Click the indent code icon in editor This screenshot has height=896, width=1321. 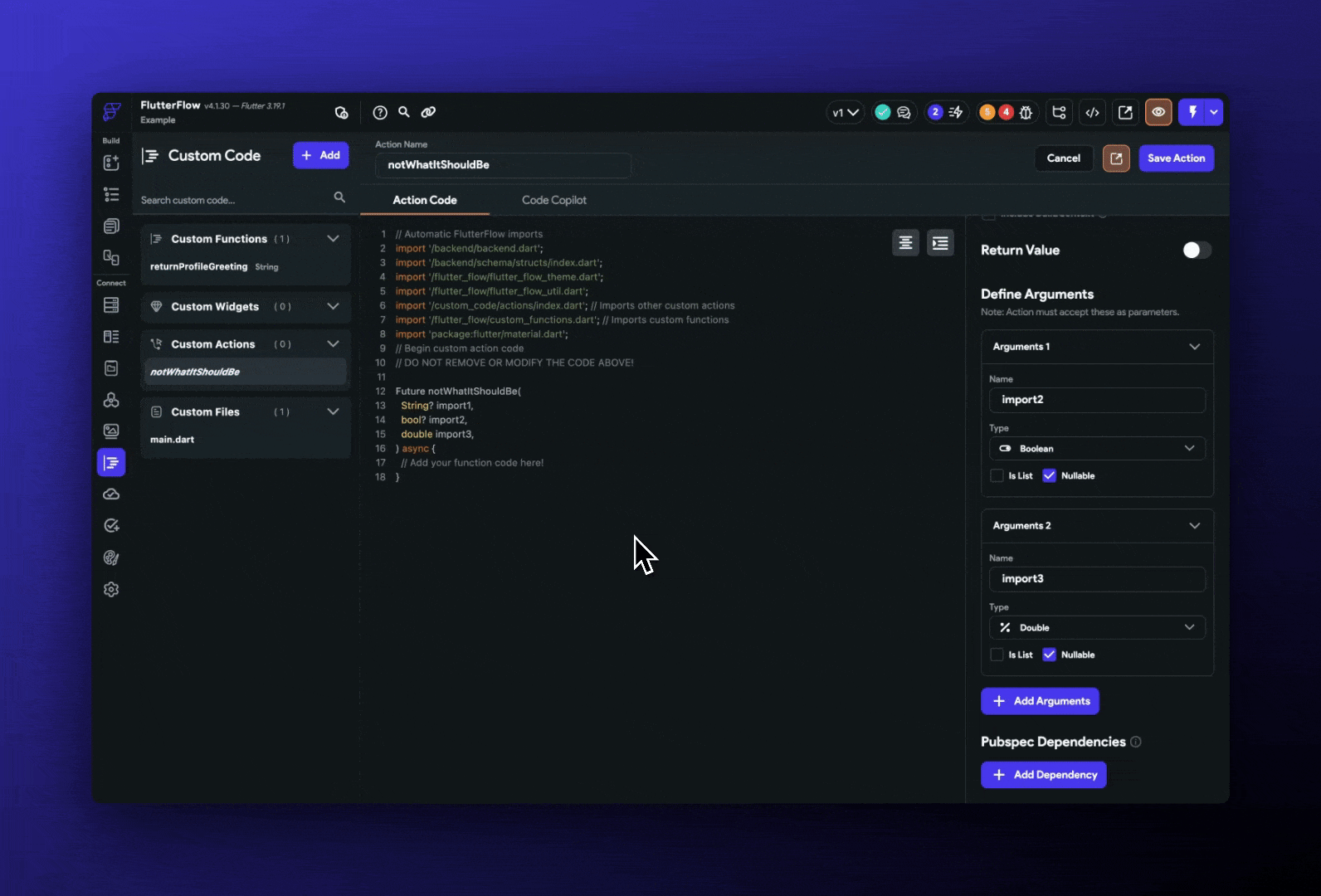click(940, 243)
